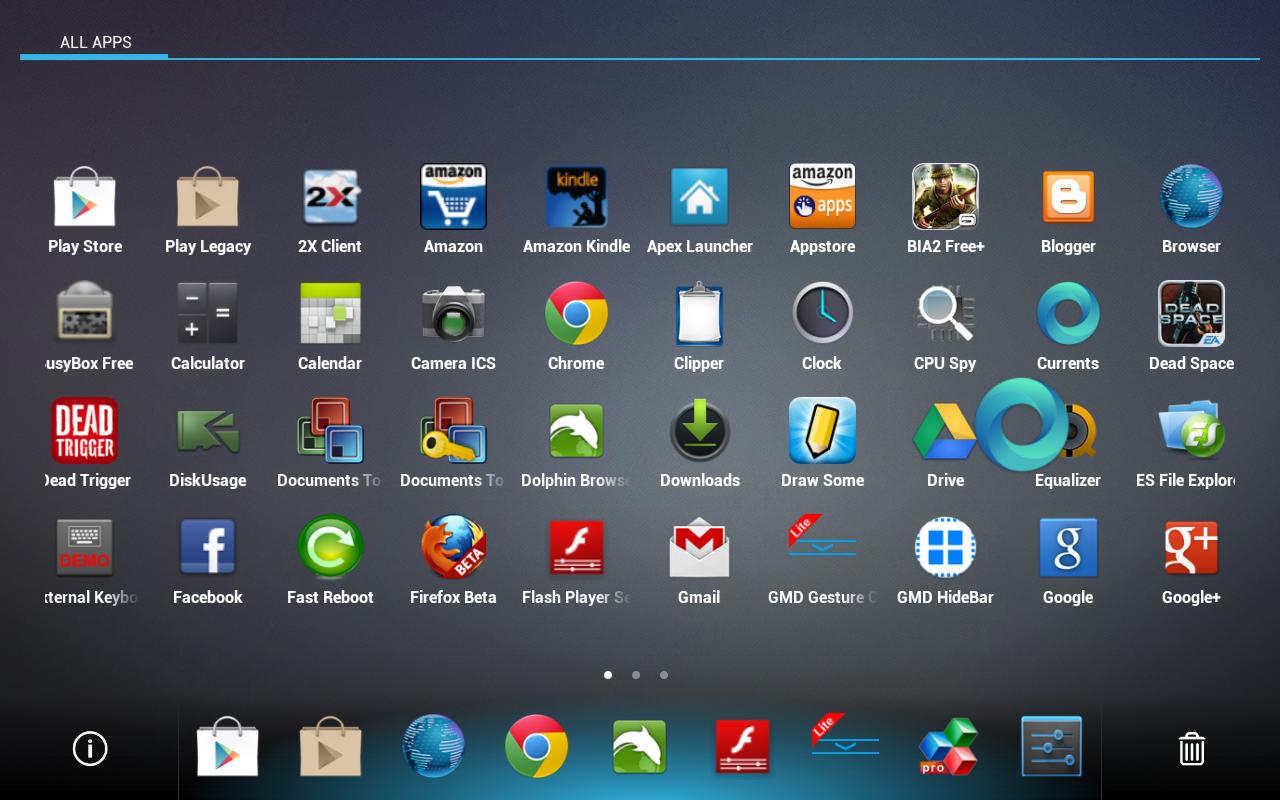This screenshot has height=800, width=1280.
Task: Open the Blogger app
Action: pyautogui.click(x=1068, y=197)
